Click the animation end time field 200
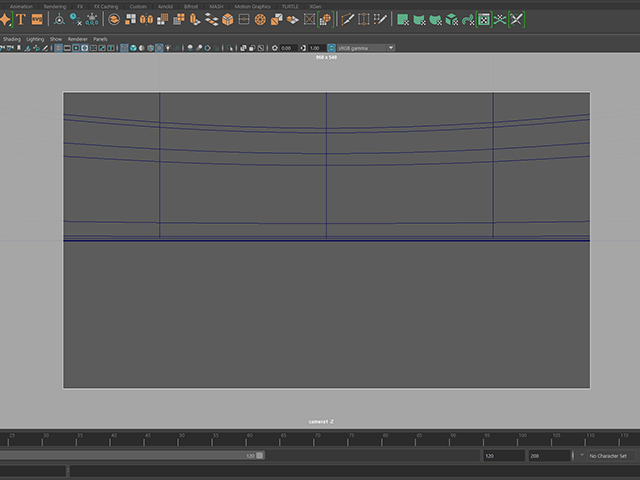 (549, 456)
